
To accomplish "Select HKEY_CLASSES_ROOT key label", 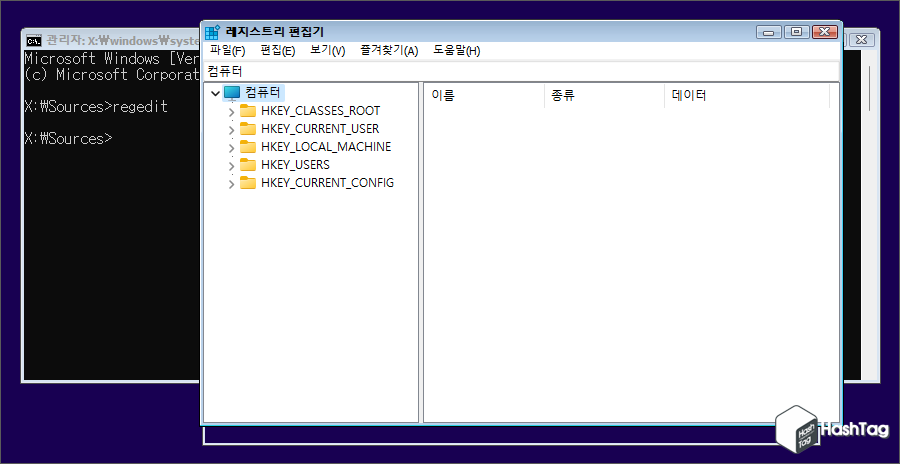I will click(x=320, y=111).
